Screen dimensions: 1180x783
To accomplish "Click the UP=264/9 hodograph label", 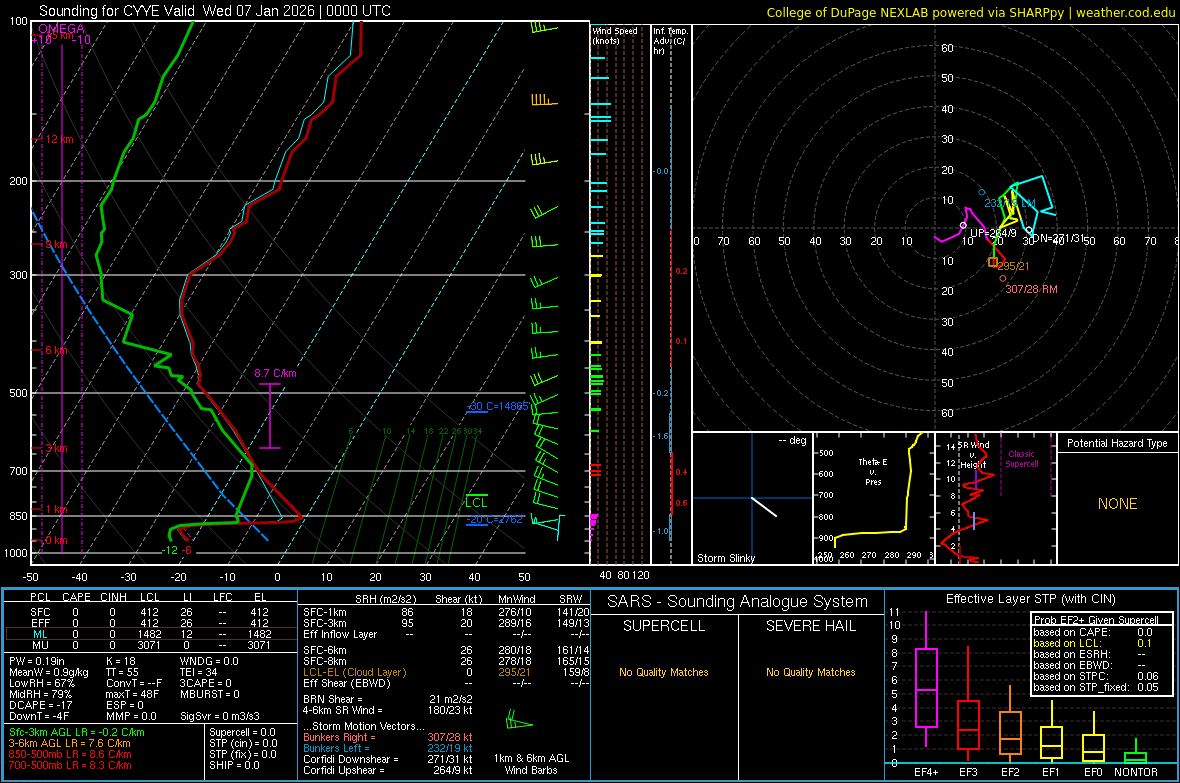I will point(993,233).
